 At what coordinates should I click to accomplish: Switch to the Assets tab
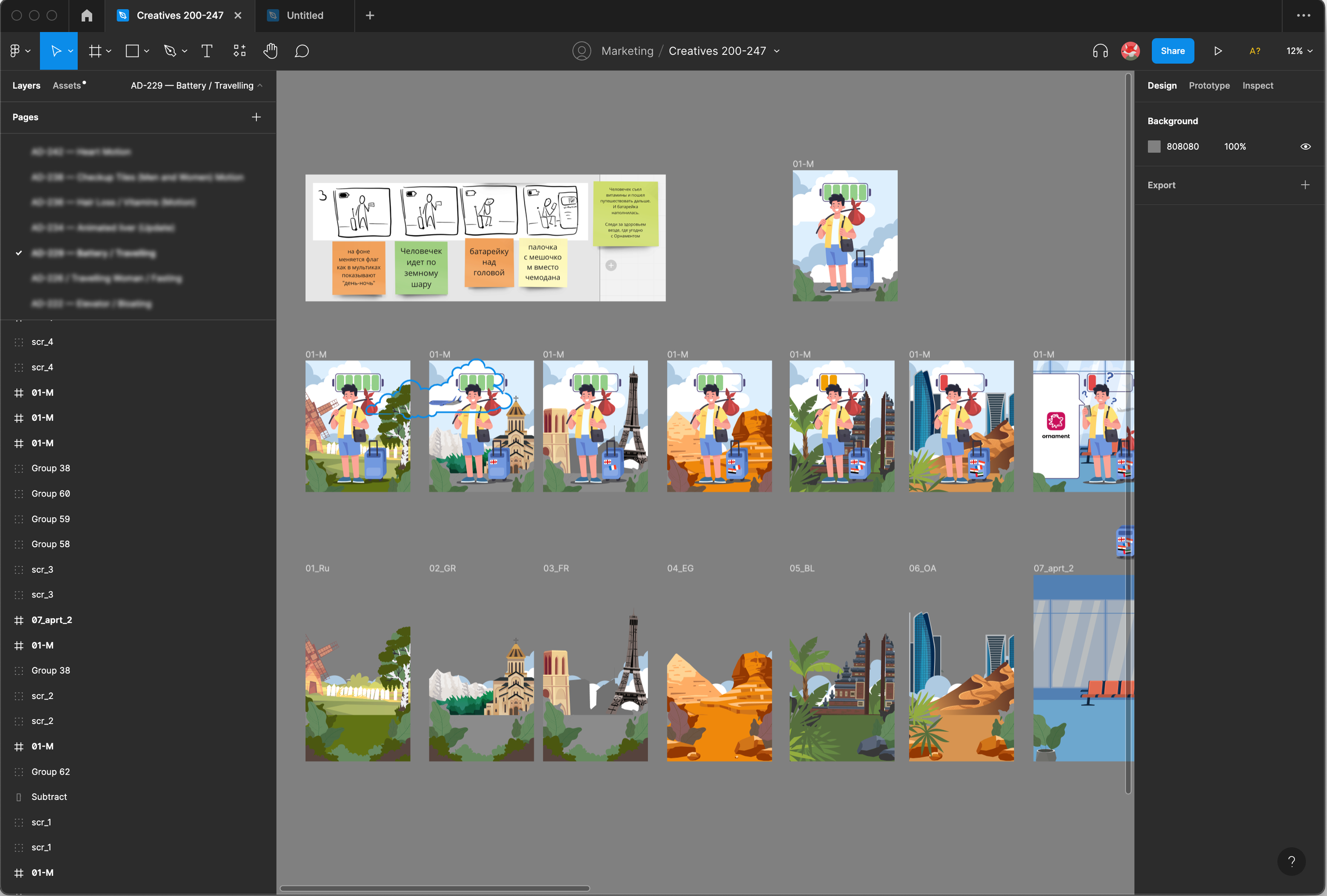click(x=67, y=86)
